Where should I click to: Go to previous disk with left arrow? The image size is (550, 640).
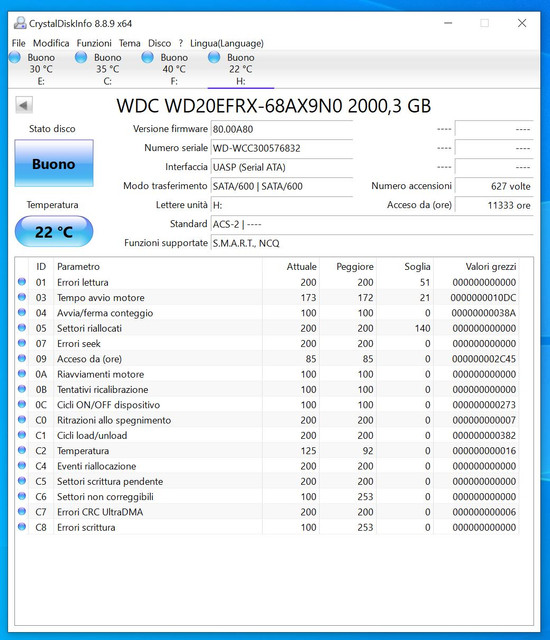pos(24,105)
